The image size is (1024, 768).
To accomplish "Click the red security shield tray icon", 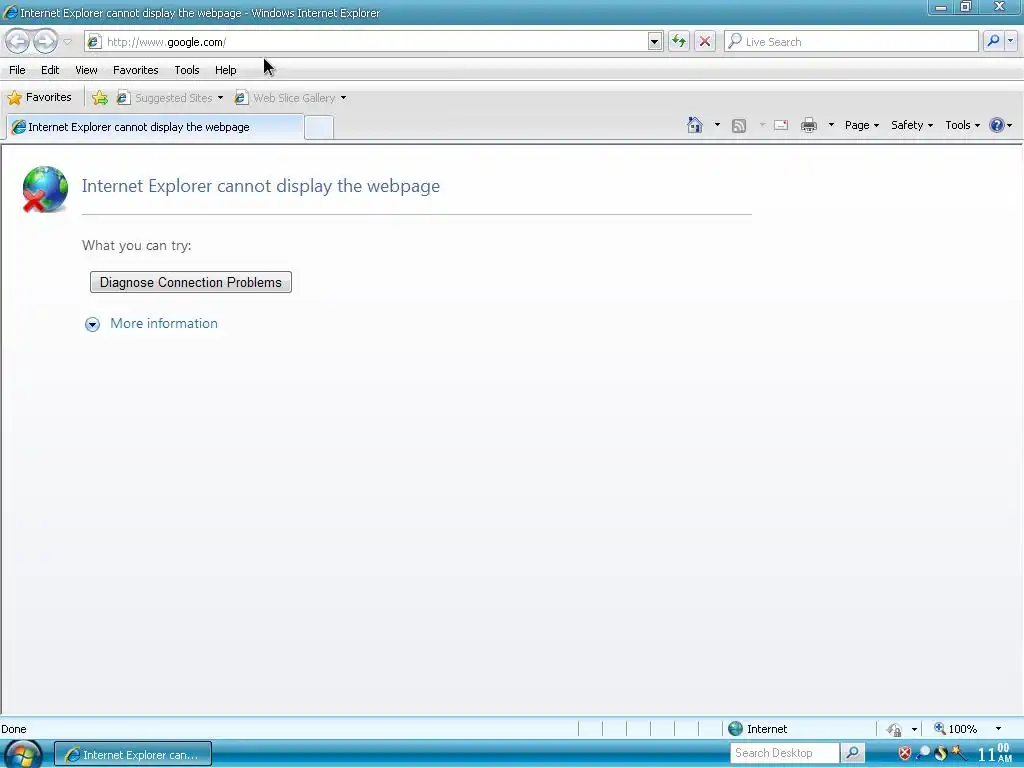I will 904,754.
